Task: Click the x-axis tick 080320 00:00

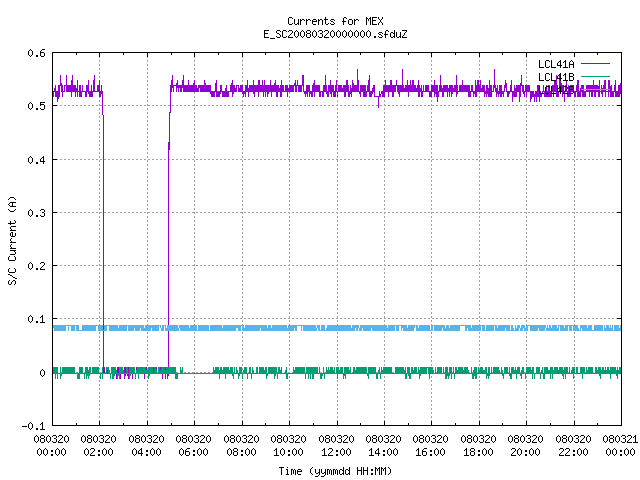Action: pos(51,445)
